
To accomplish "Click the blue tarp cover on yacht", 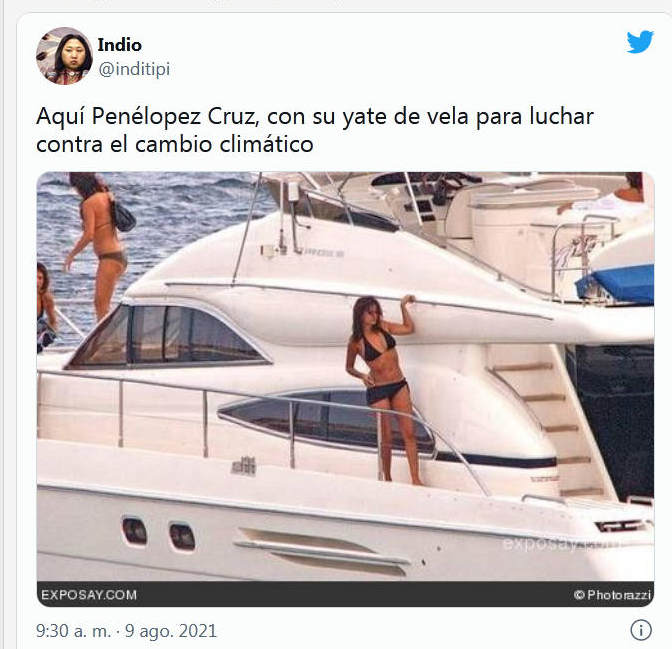I will click(x=616, y=283).
